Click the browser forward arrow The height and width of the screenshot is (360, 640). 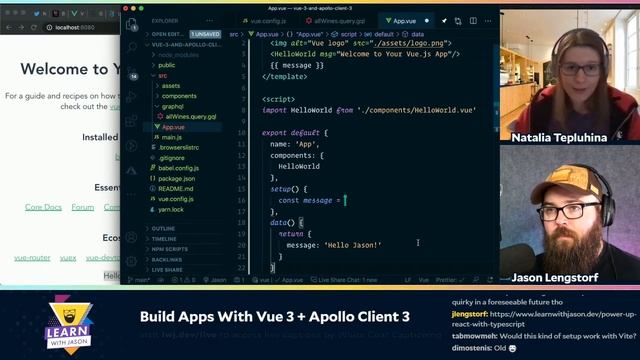click(21, 27)
